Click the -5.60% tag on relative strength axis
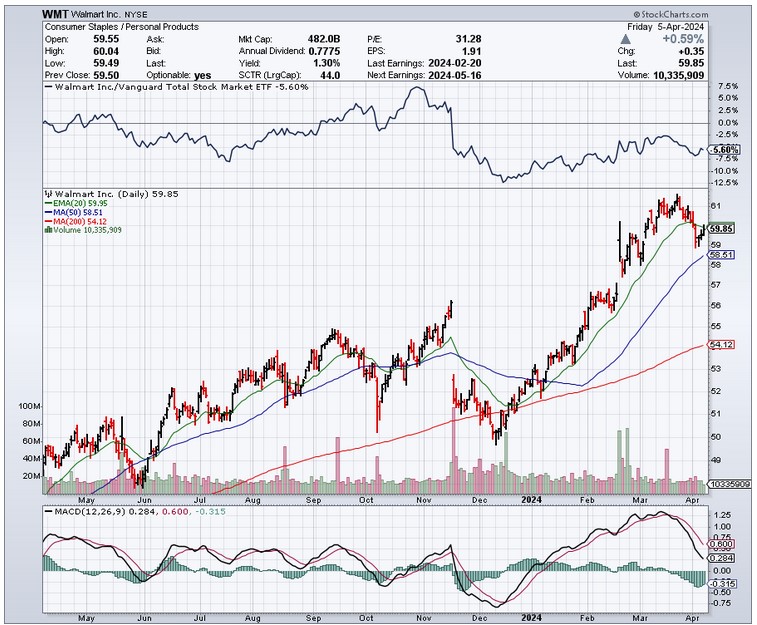The height and width of the screenshot is (625, 757). click(x=722, y=150)
